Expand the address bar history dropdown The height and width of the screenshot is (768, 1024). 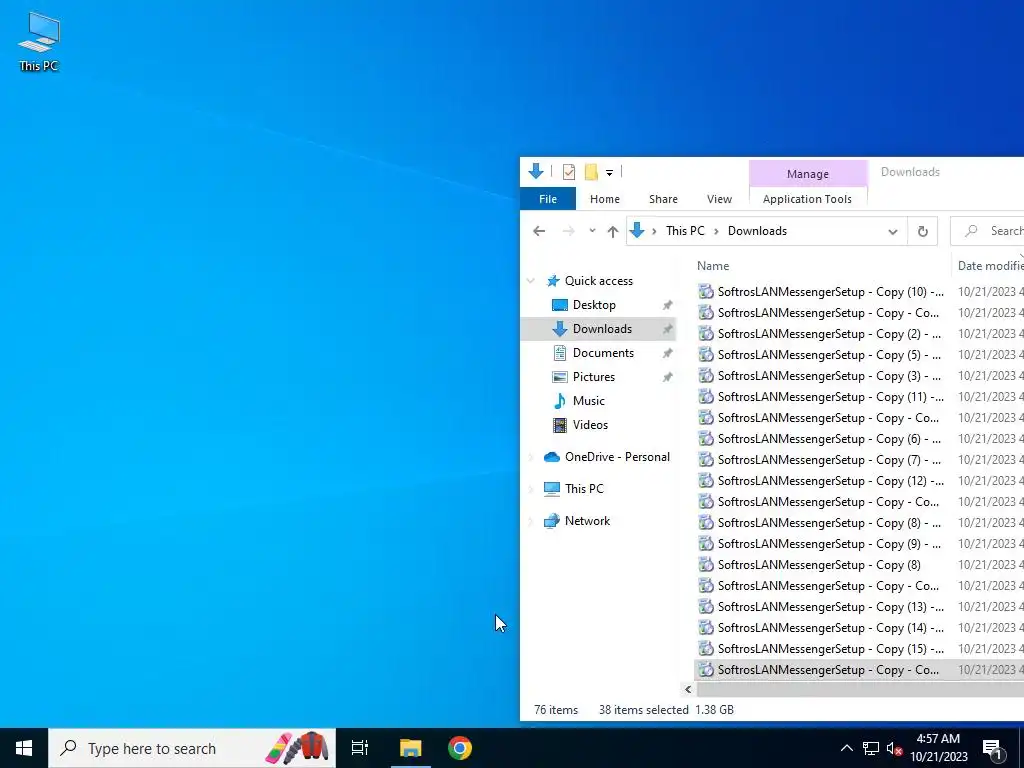pyautogui.click(x=893, y=231)
